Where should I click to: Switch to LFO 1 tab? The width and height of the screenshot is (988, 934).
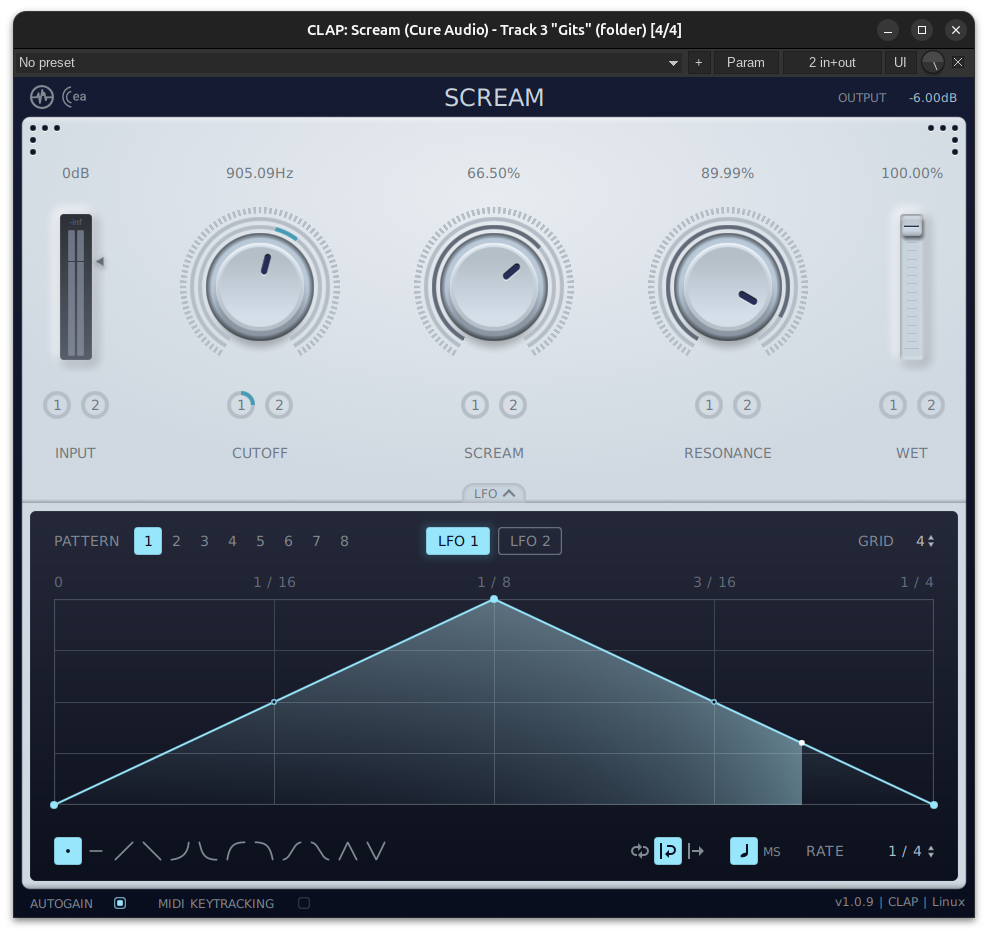click(x=458, y=541)
